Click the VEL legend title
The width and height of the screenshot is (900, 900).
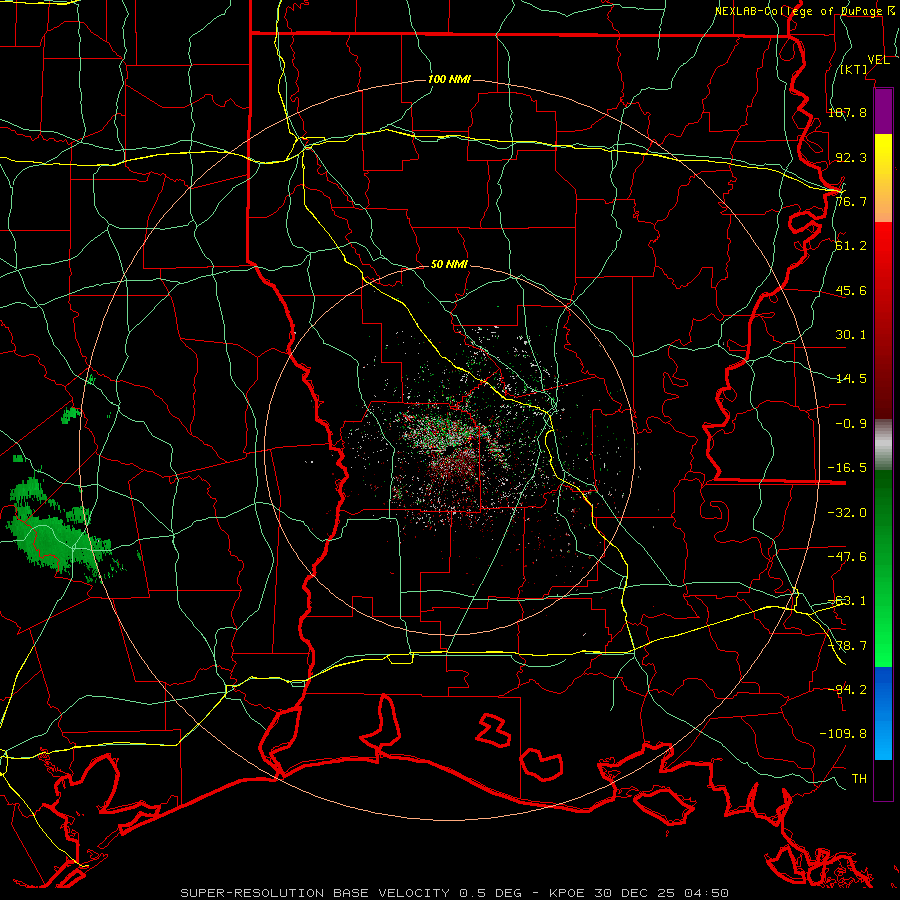[x=878, y=60]
